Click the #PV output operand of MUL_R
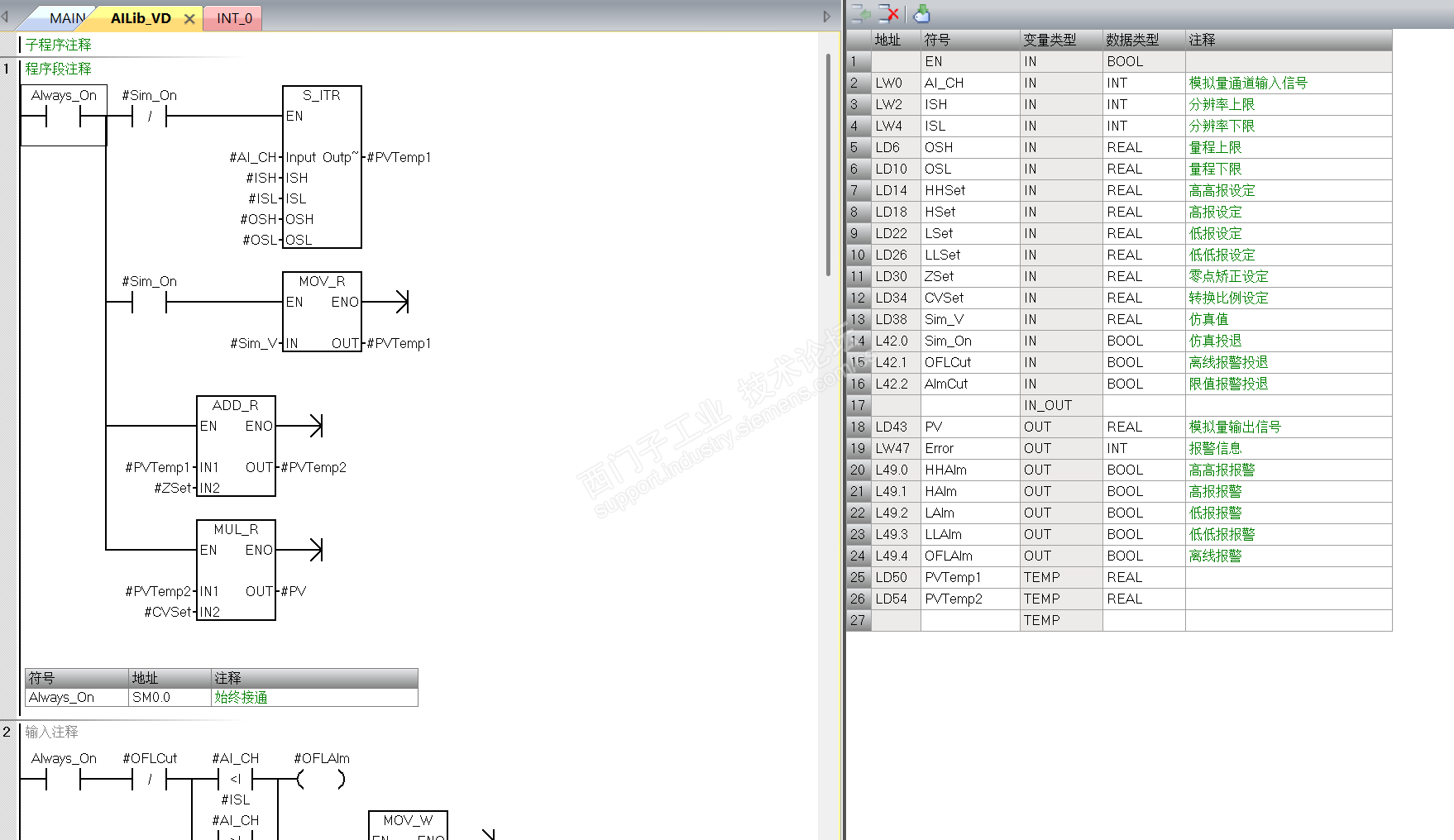Image resolution: width=1454 pixels, height=840 pixels. [x=294, y=591]
